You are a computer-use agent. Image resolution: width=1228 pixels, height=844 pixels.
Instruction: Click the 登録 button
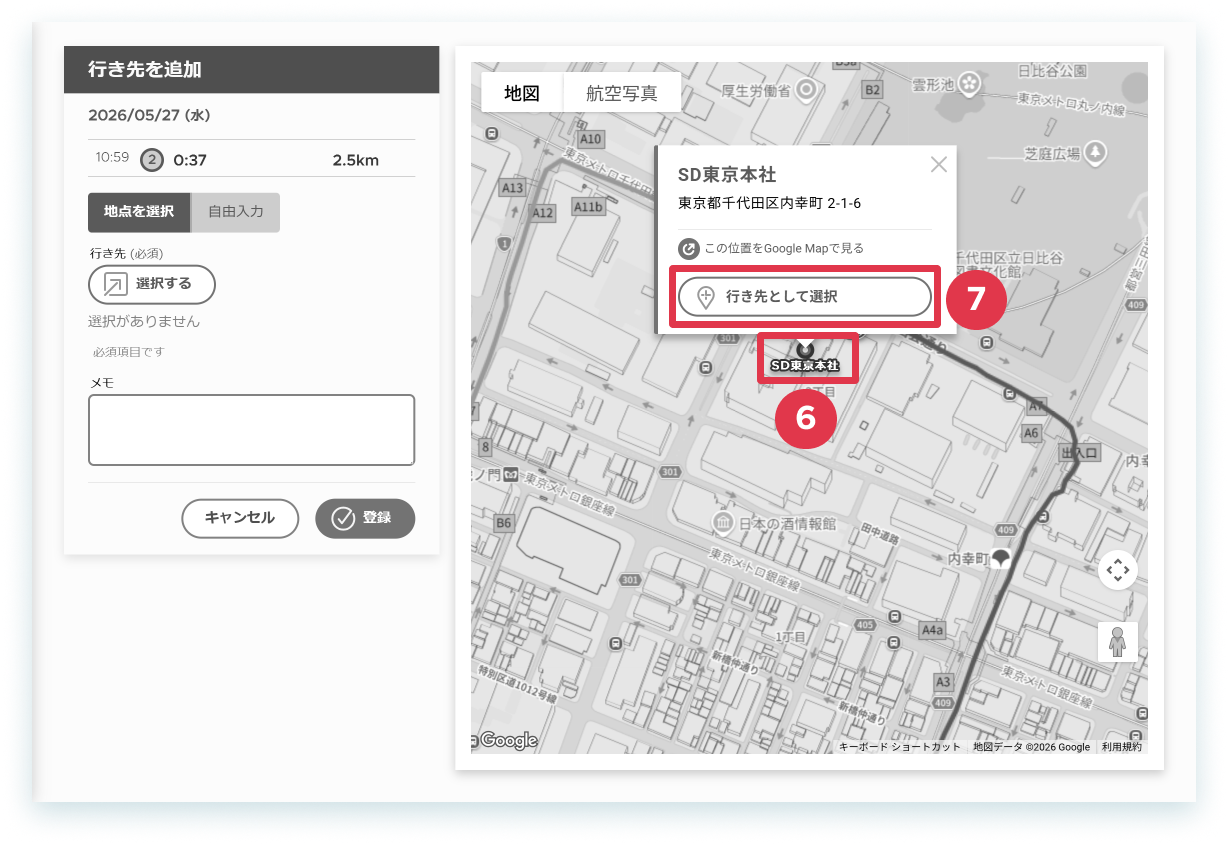[x=365, y=518]
